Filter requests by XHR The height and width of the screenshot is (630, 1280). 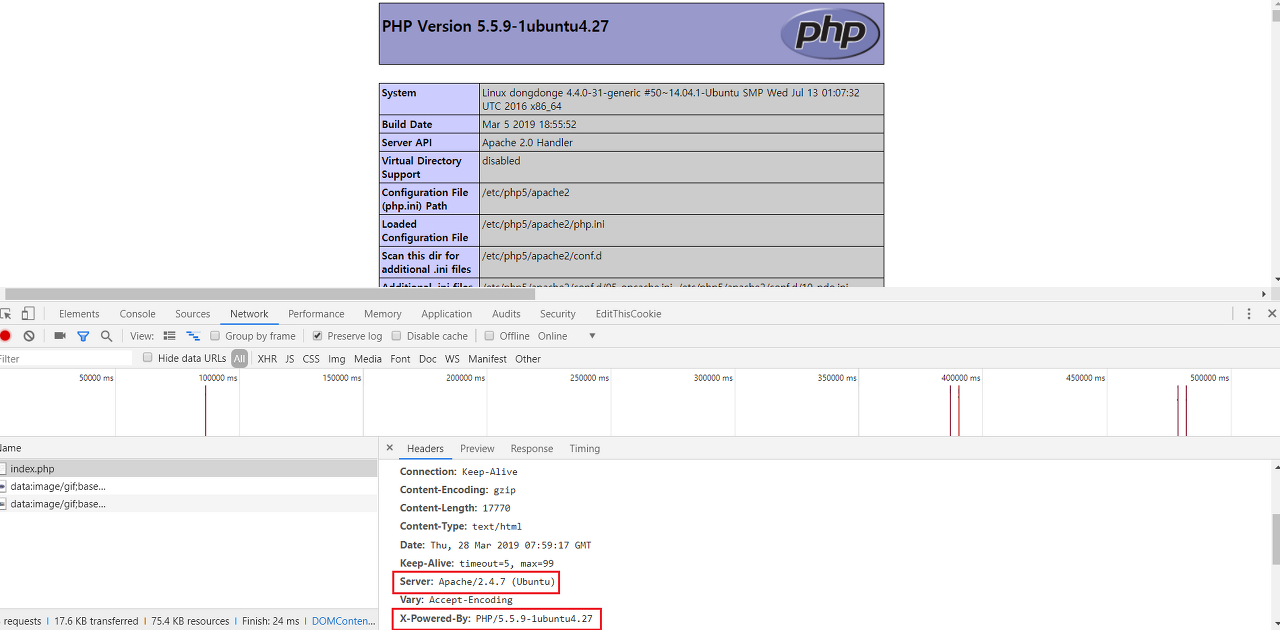(267, 359)
